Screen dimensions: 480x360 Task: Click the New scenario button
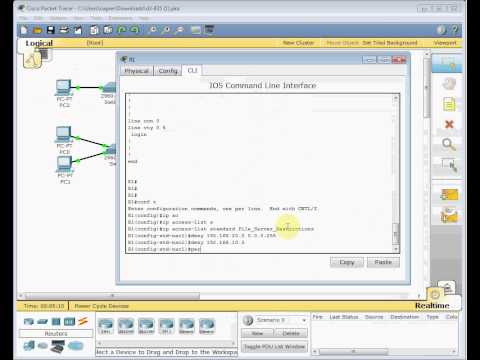[257, 333]
